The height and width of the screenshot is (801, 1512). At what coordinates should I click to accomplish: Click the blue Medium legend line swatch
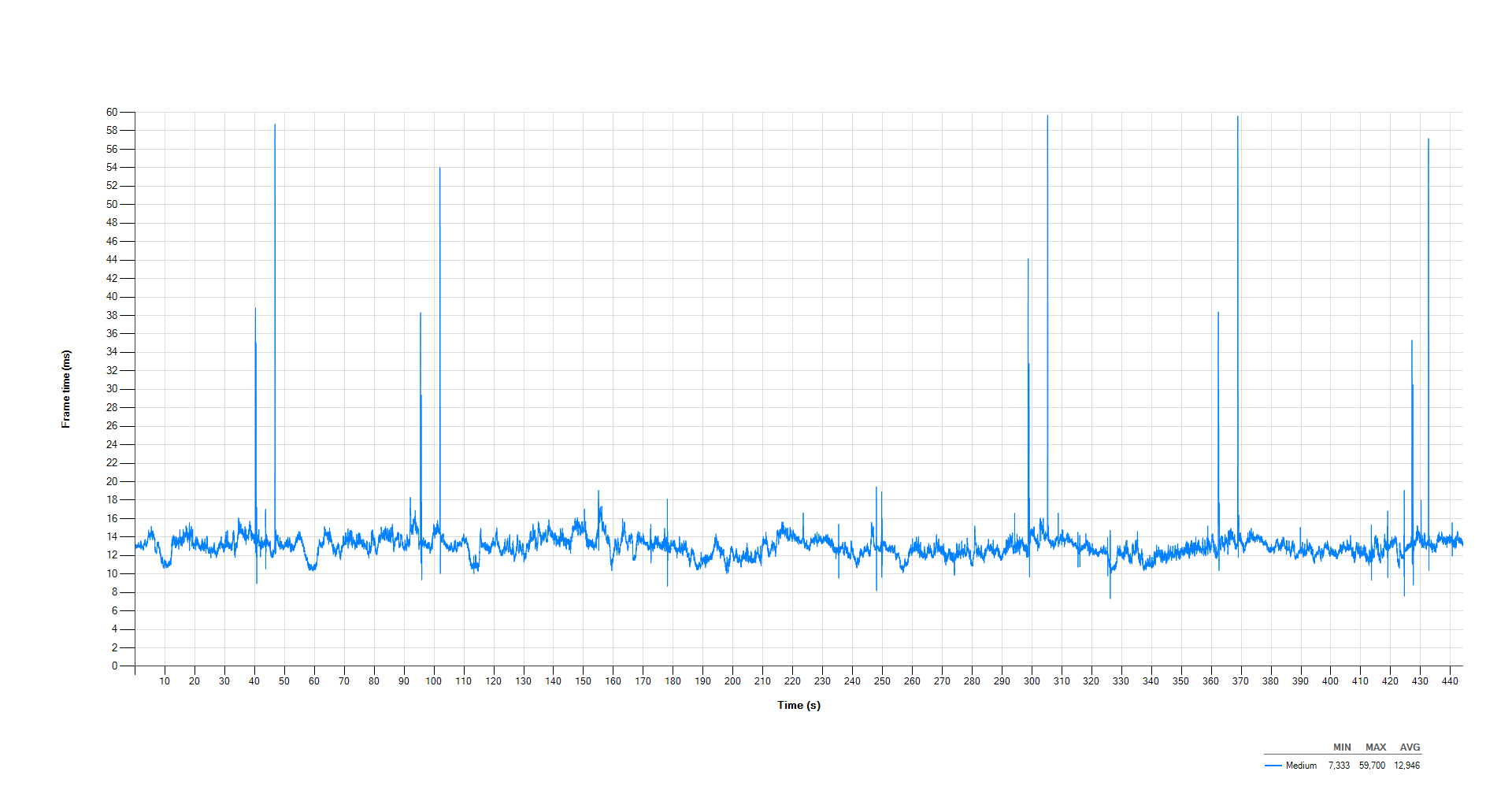click(x=1273, y=766)
